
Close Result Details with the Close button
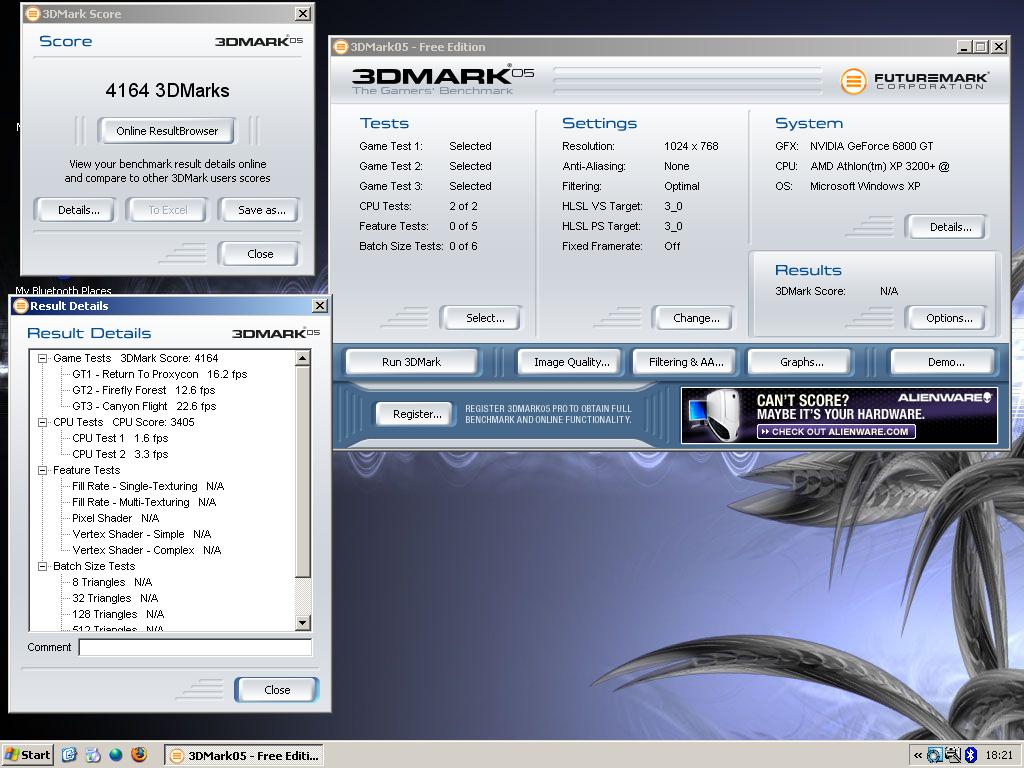click(x=277, y=690)
